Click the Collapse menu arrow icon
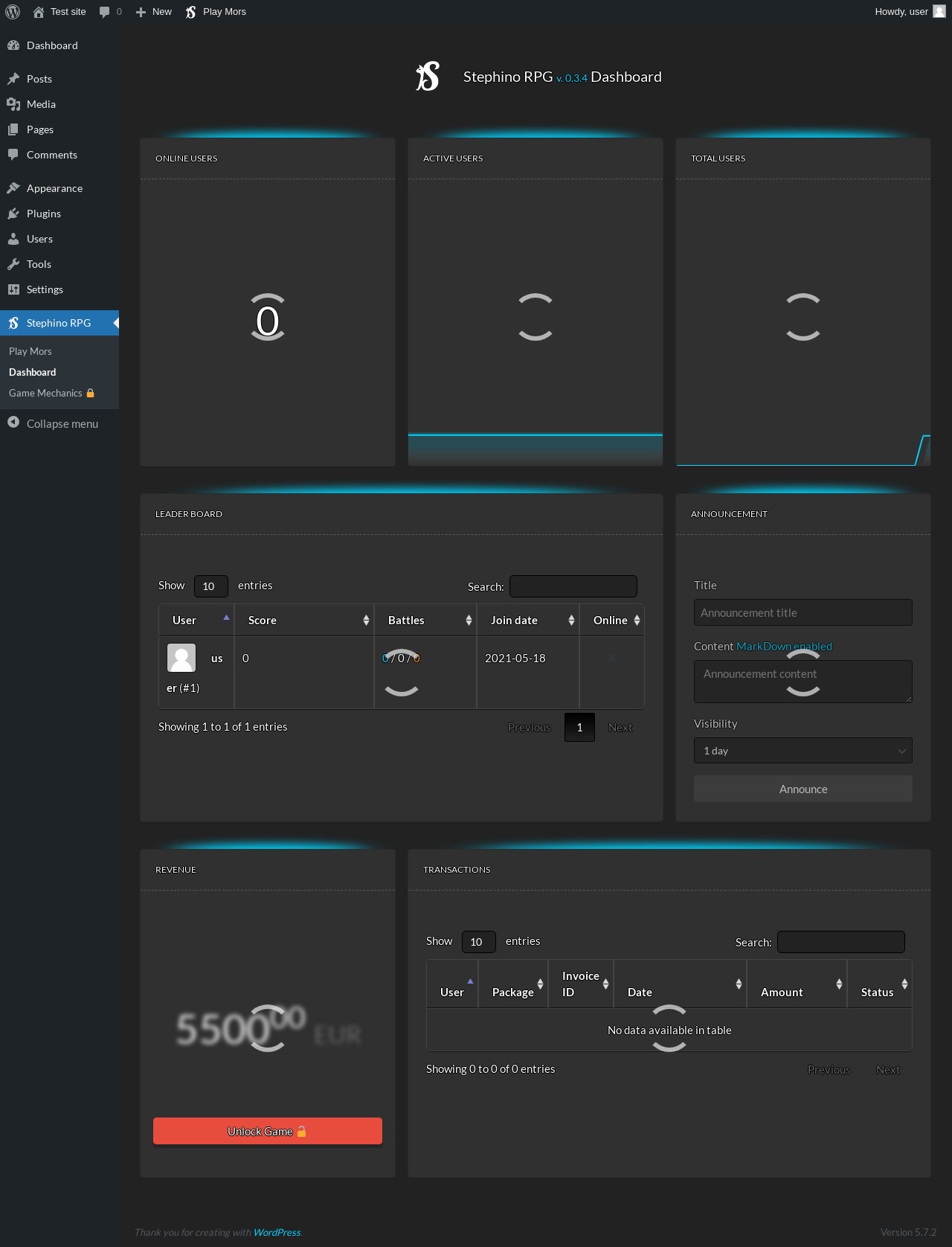 pos(13,423)
